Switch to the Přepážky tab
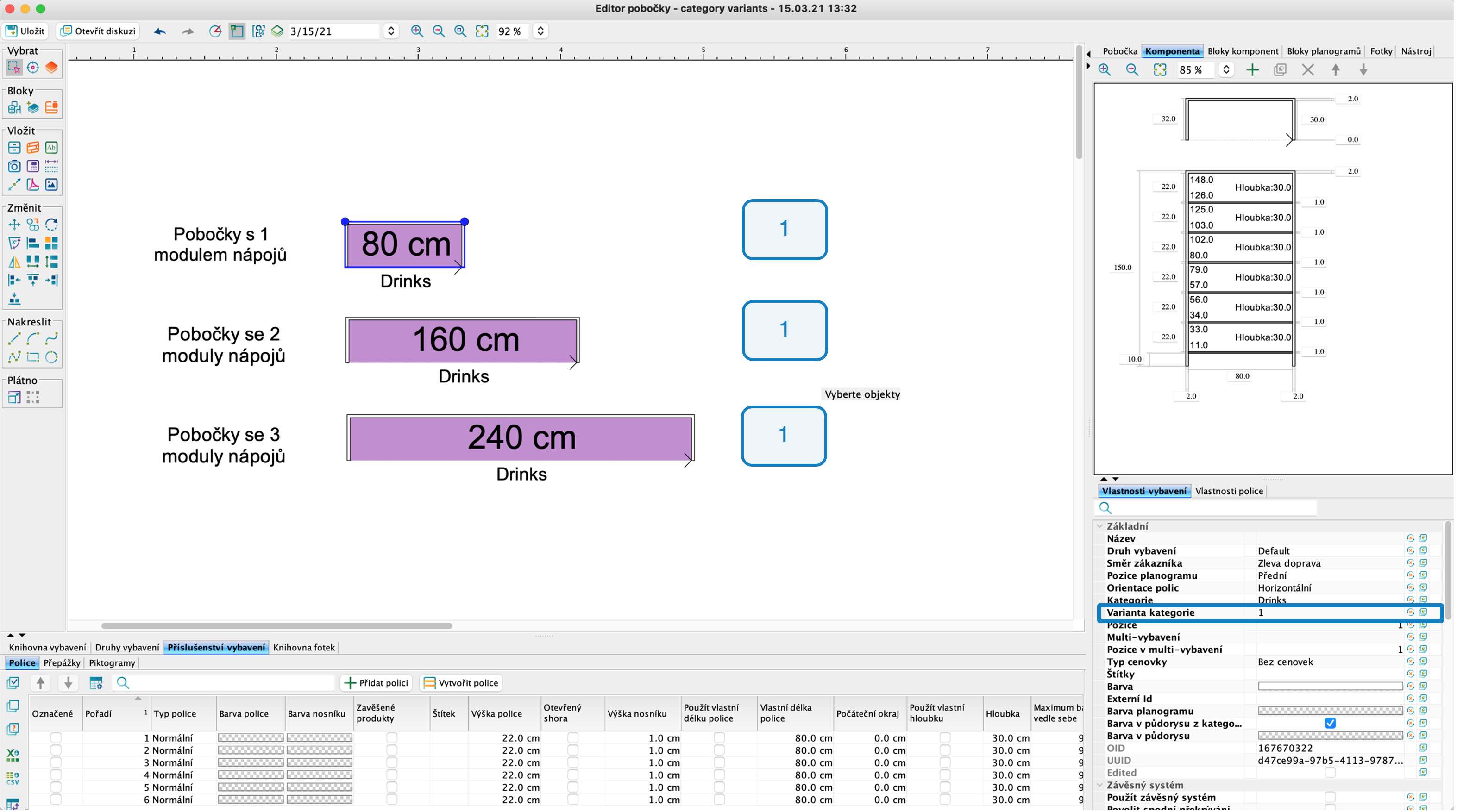 tap(62, 663)
